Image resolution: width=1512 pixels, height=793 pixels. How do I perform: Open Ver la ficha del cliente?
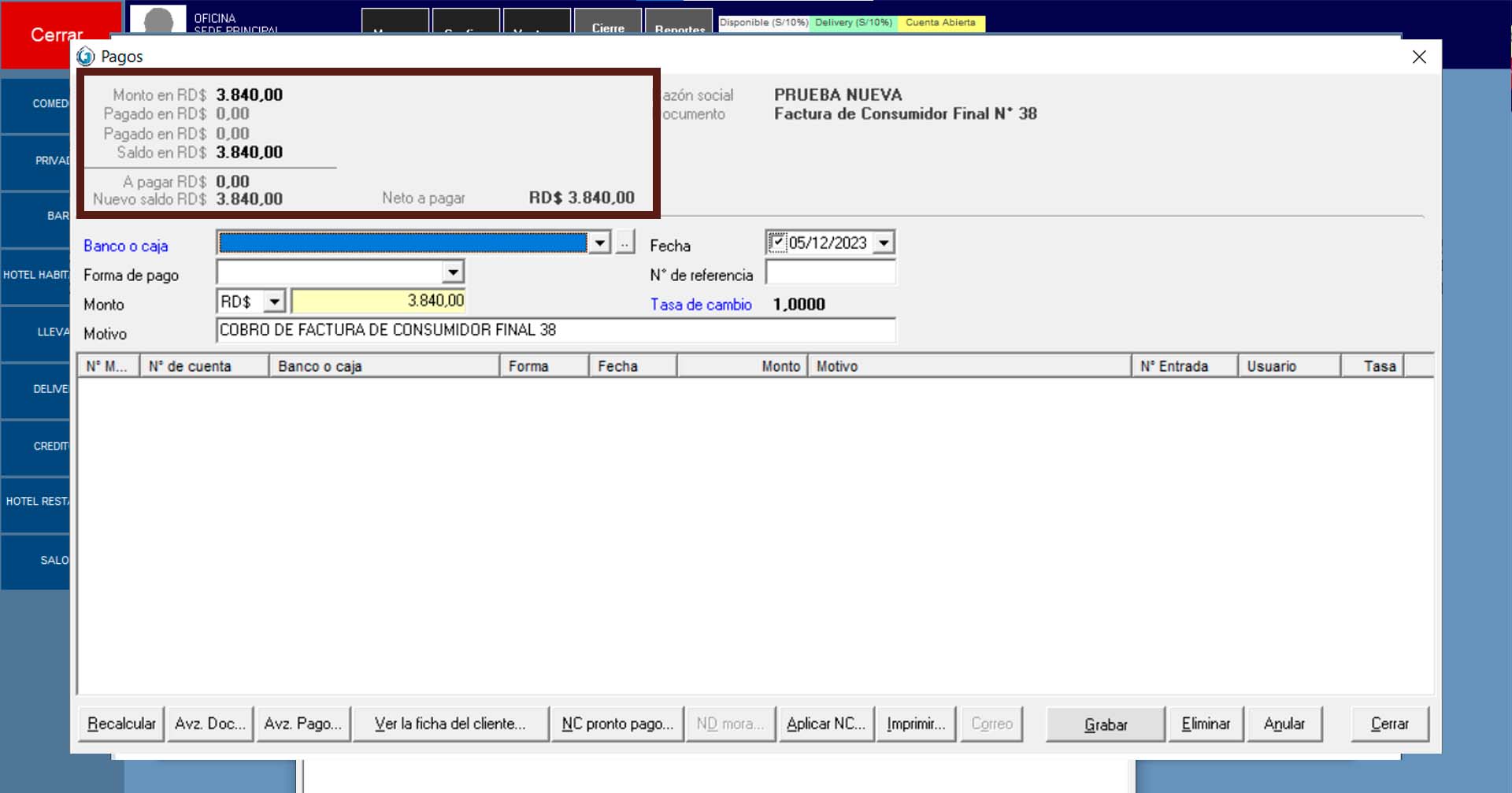tap(450, 724)
